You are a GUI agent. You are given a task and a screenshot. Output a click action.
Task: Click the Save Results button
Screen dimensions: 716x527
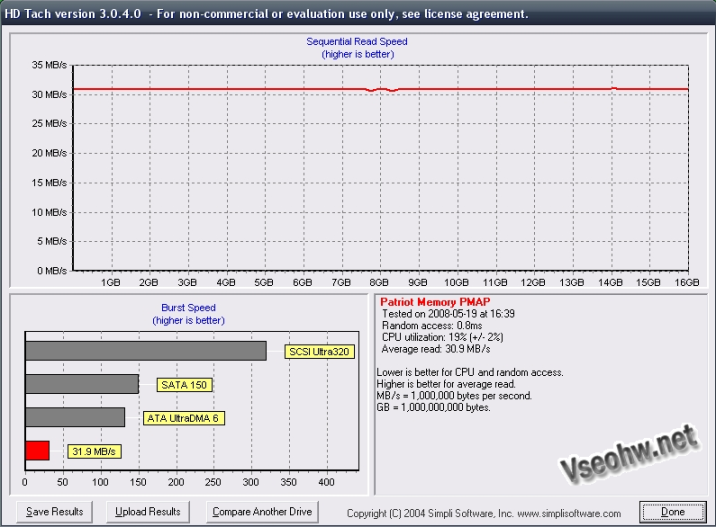pyautogui.click(x=54, y=511)
